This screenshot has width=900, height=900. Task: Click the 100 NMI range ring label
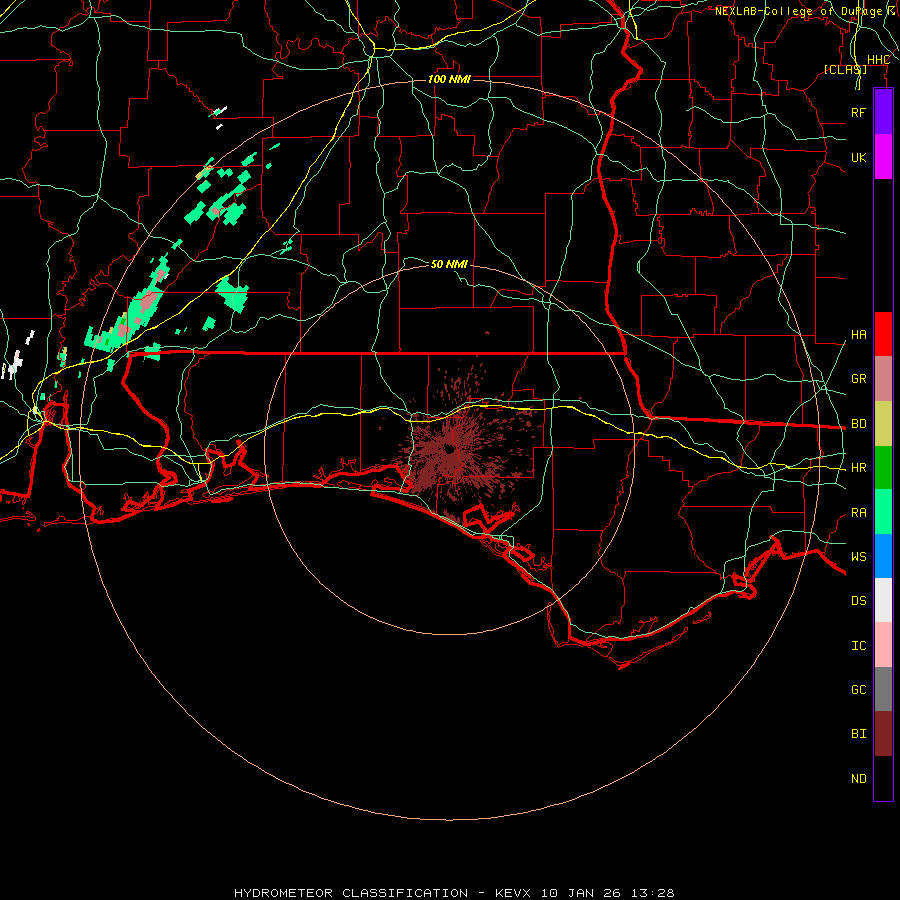(x=449, y=79)
